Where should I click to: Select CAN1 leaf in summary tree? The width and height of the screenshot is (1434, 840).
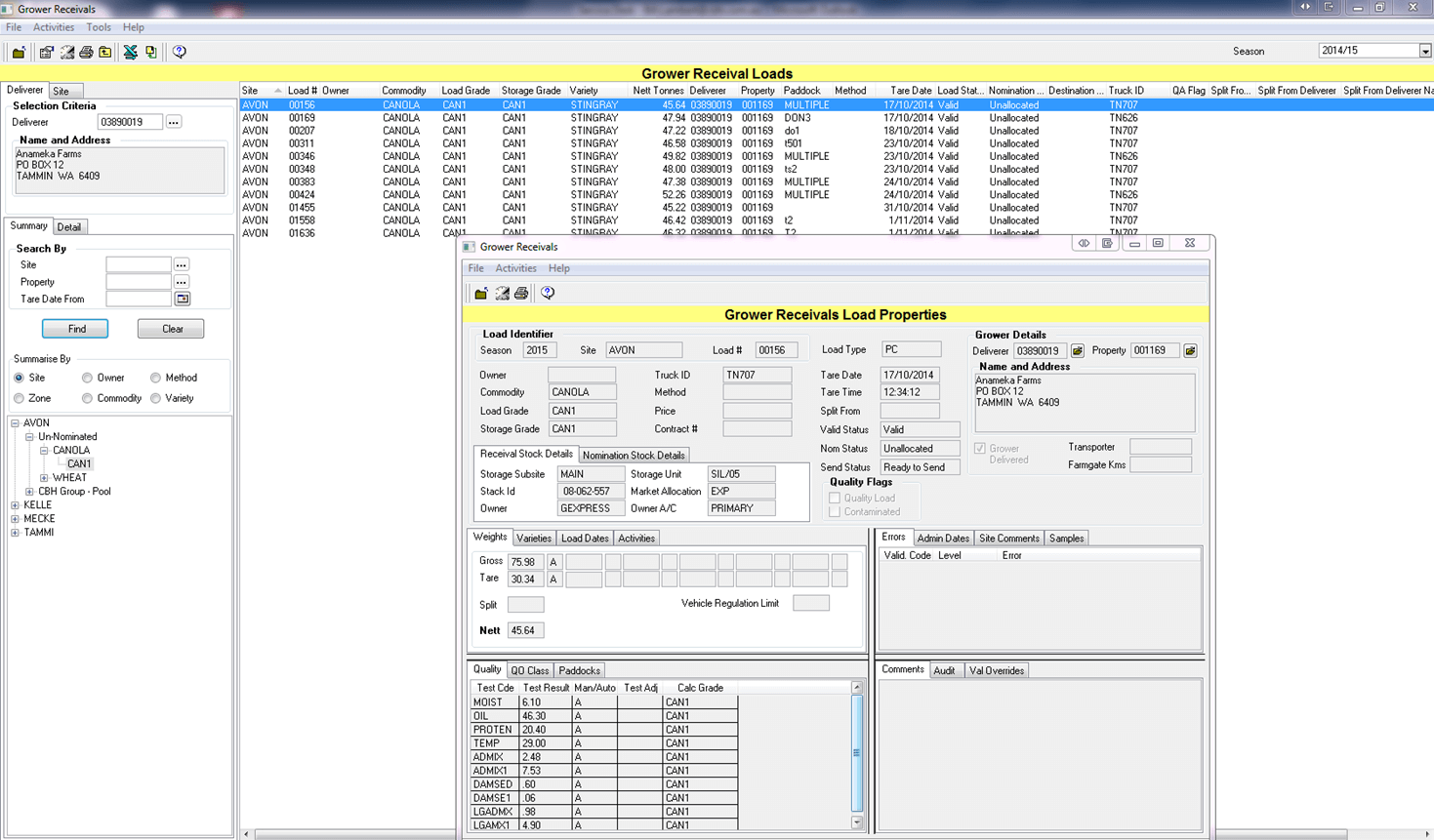pyautogui.click(x=79, y=464)
